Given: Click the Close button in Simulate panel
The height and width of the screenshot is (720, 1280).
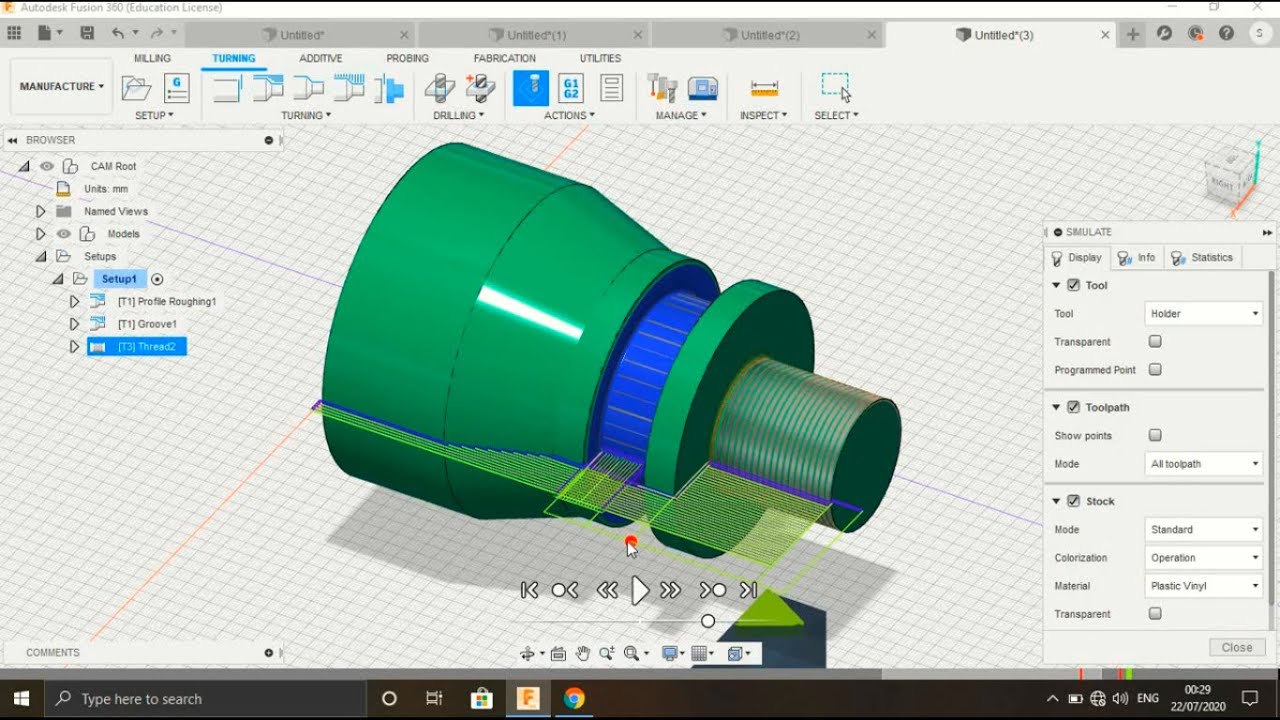Looking at the screenshot, I should [1237, 647].
